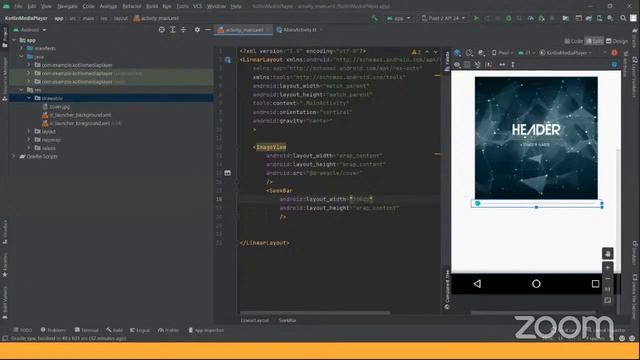The image size is (640, 360).
Task: Open the Build menu
Action: point(152,6)
